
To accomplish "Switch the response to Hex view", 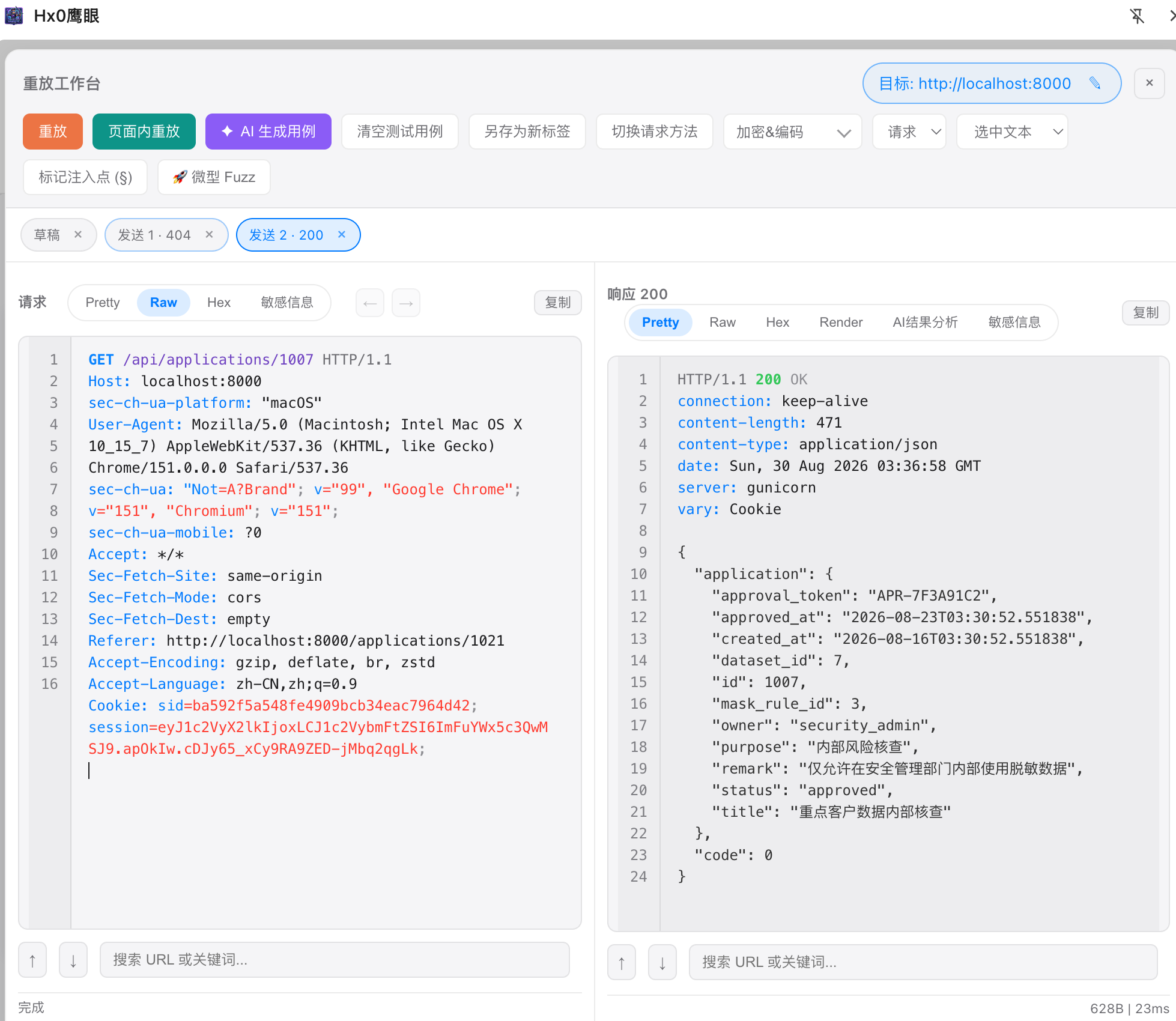I will [777, 323].
